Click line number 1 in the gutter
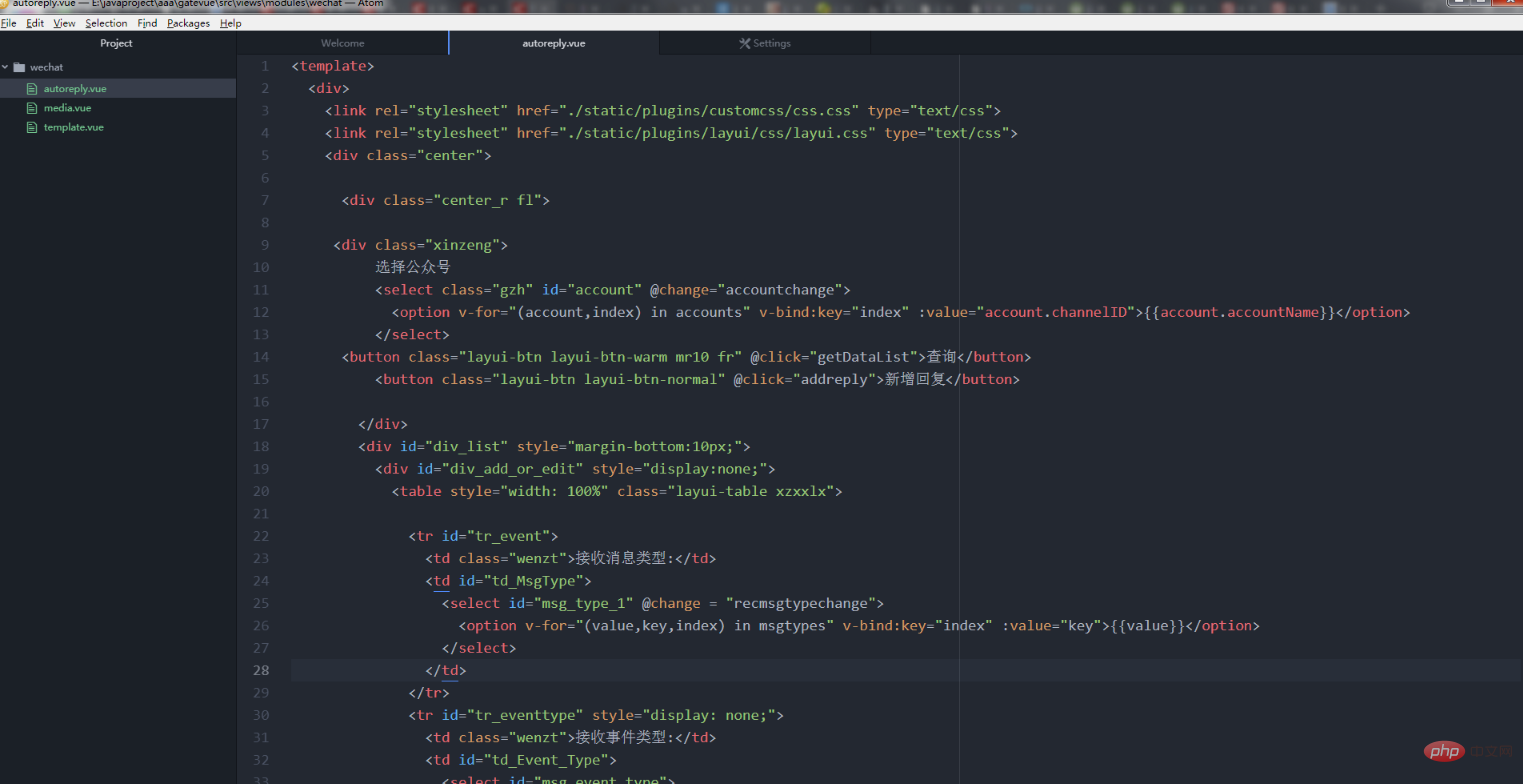This screenshot has height=784, width=1523. 264,66
